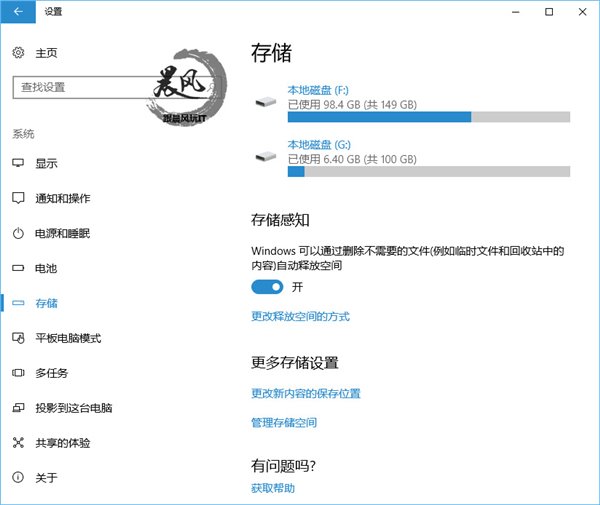Click the 存储感知 heading

tap(280, 220)
